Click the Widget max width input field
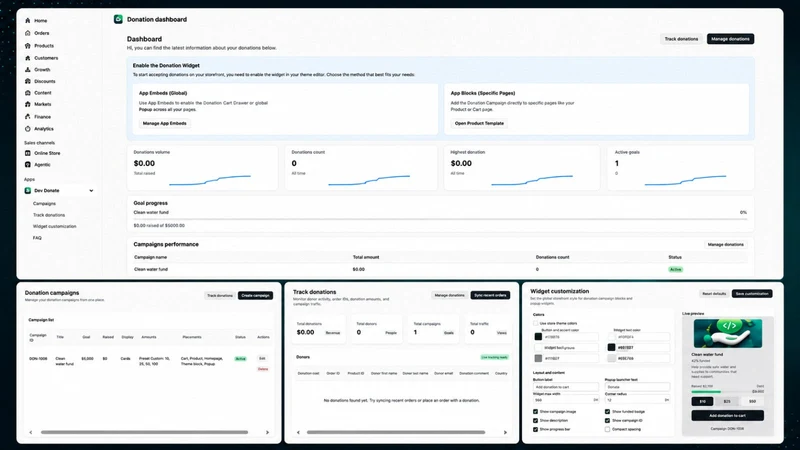800x450 pixels. [x=566, y=400]
